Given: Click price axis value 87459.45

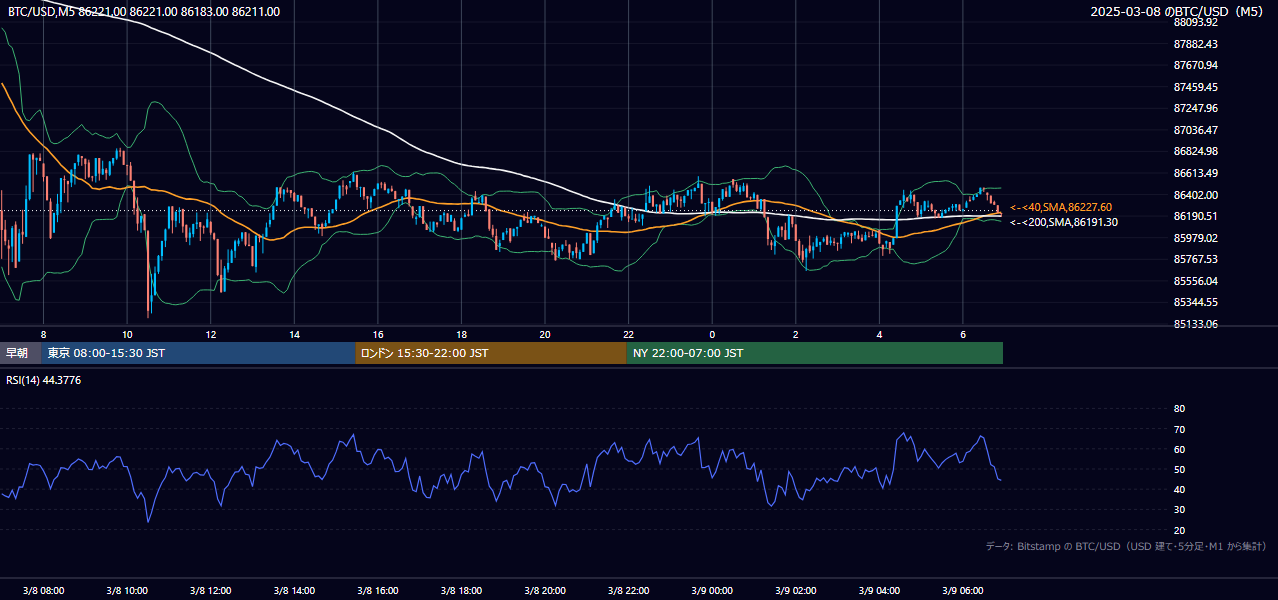Looking at the screenshot, I should pos(1196,87).
